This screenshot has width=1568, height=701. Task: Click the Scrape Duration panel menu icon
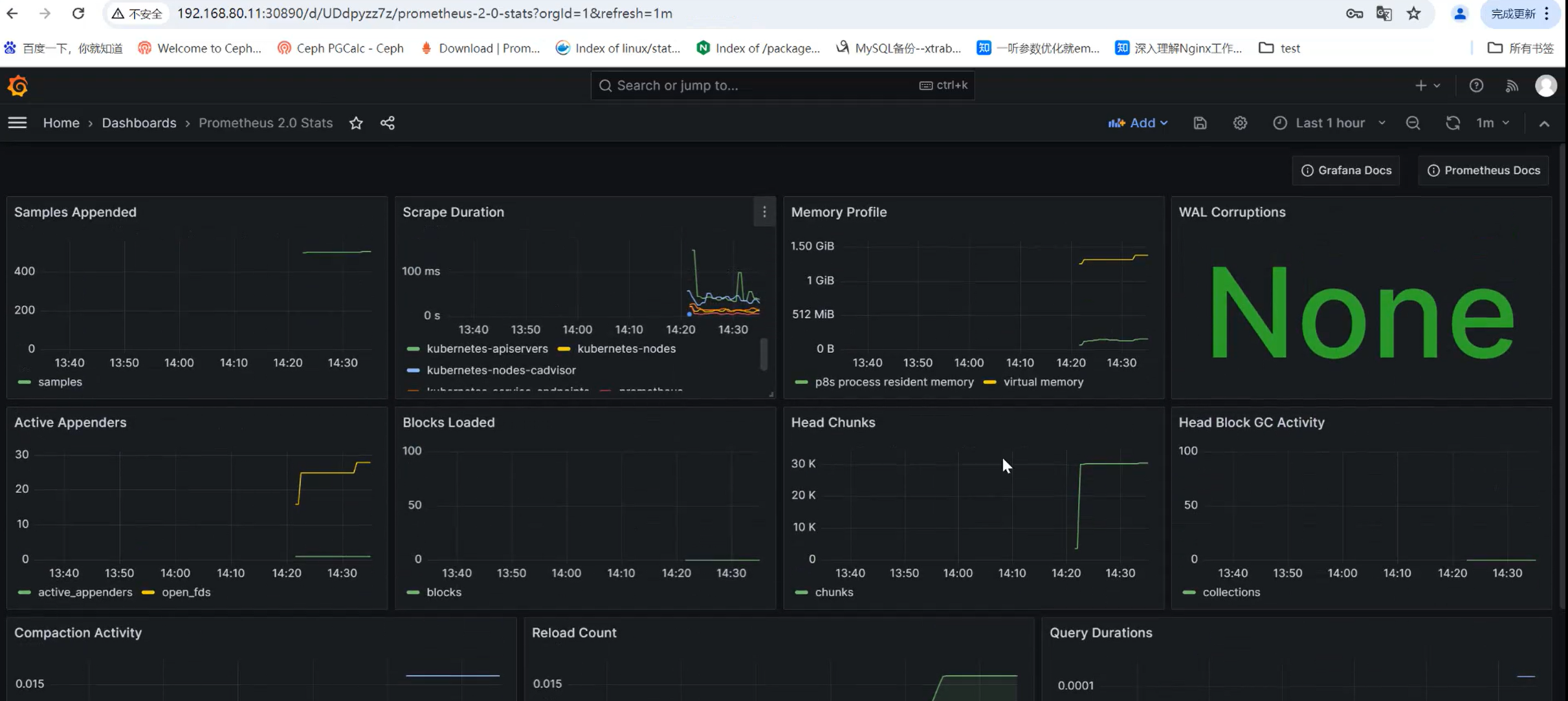pyautogui.click(x=764, y=212)
